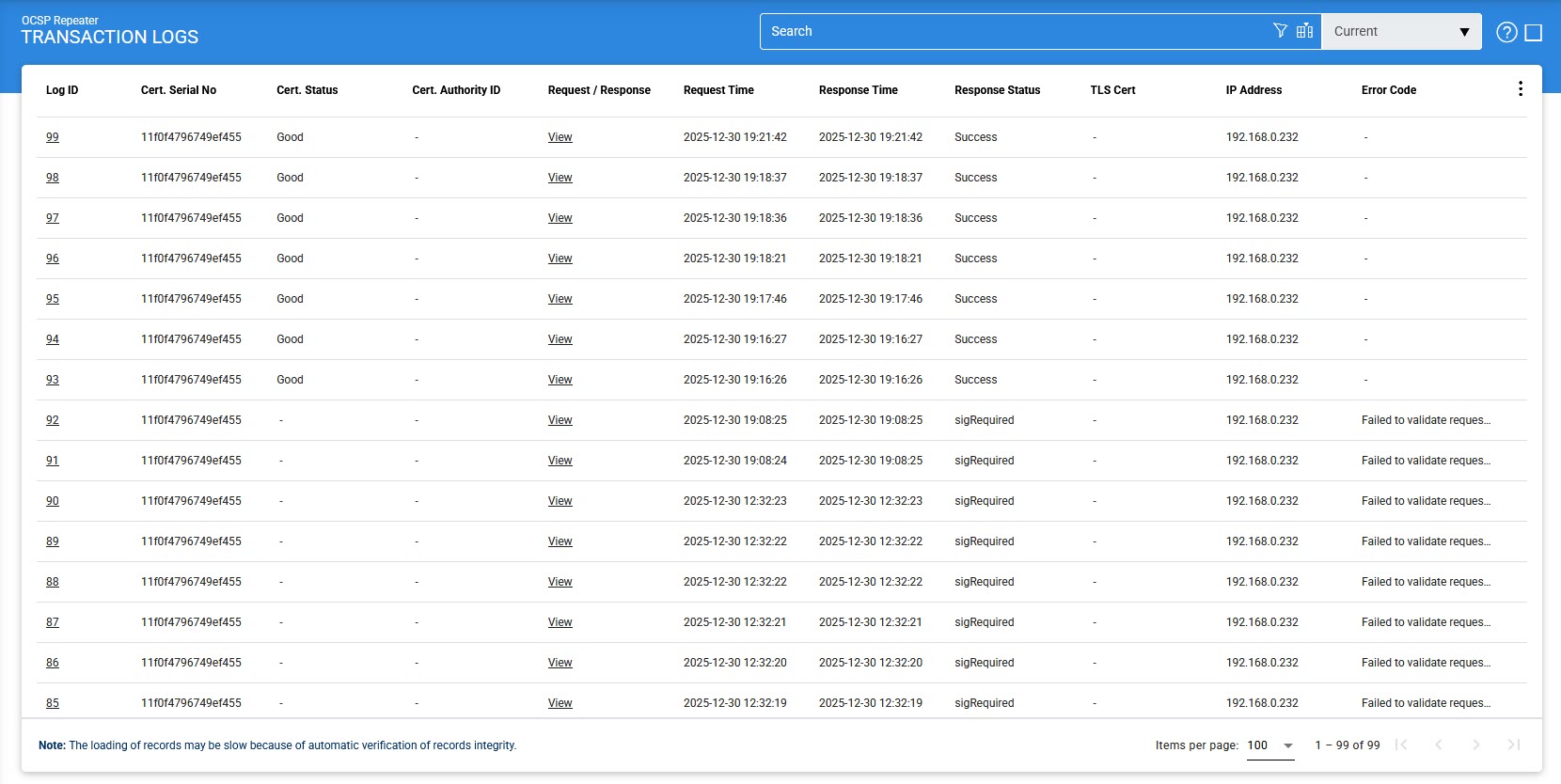View request/response for log 98
Image resolution: width=1561 pixels, height=784 pixels.
point(560,178)
